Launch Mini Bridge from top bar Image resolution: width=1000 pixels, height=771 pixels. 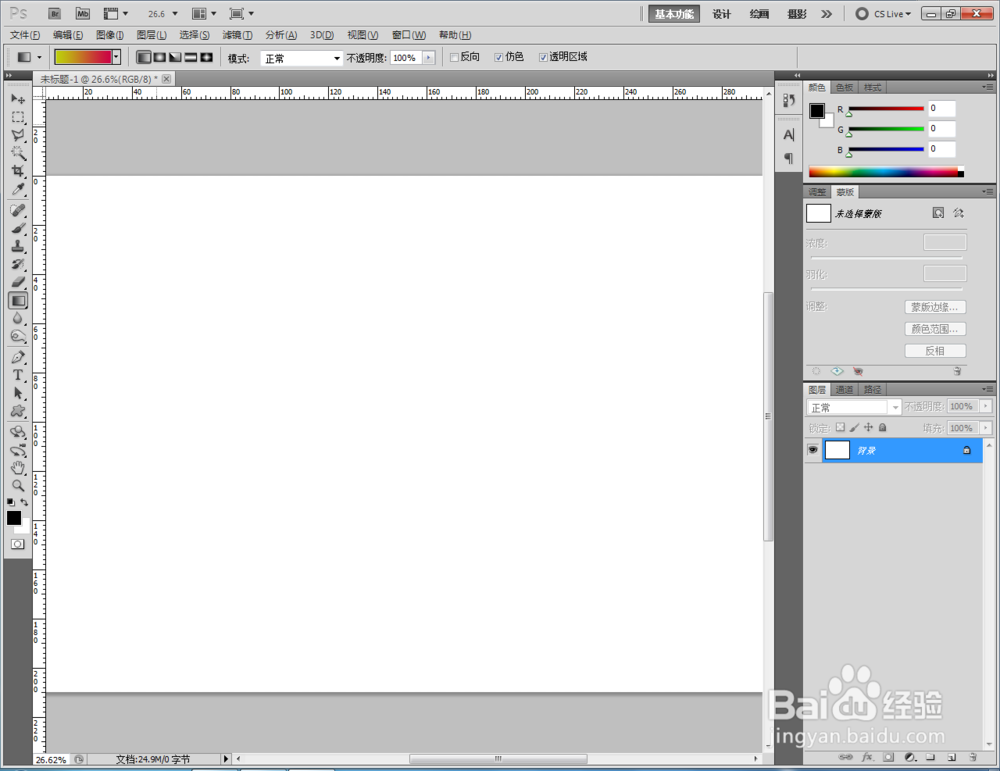click(83, 13)
